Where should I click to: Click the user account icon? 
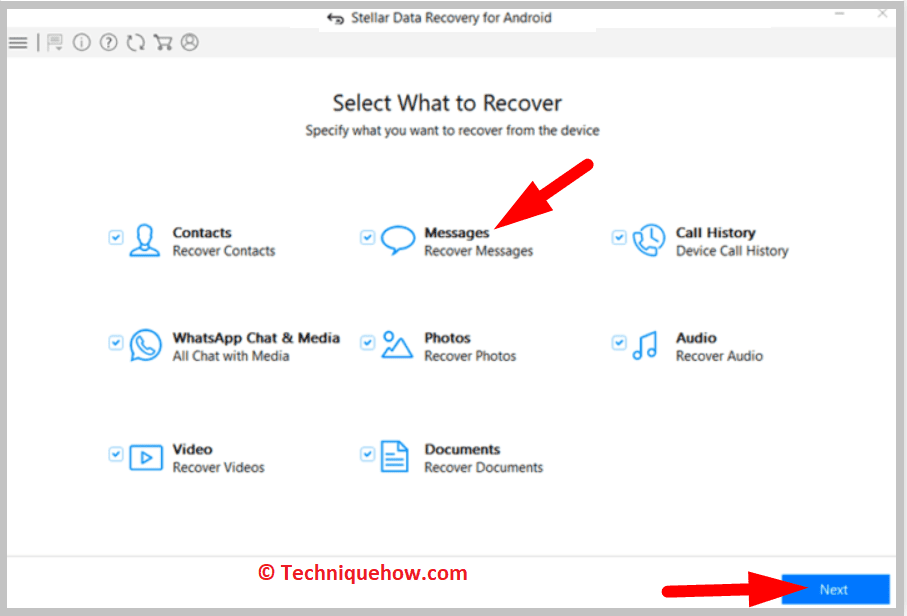tap(190, 42)
